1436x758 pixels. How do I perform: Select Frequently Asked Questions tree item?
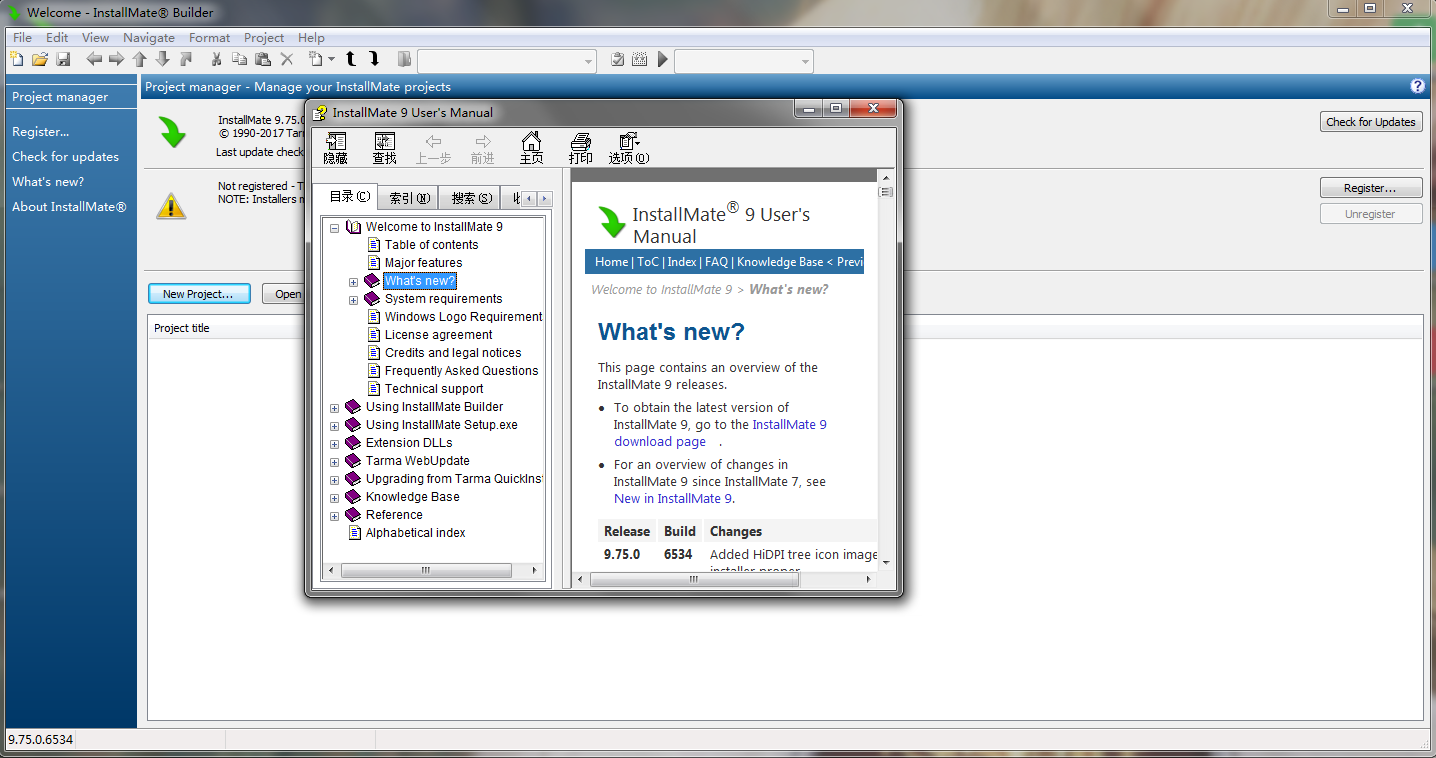point(461,371)
